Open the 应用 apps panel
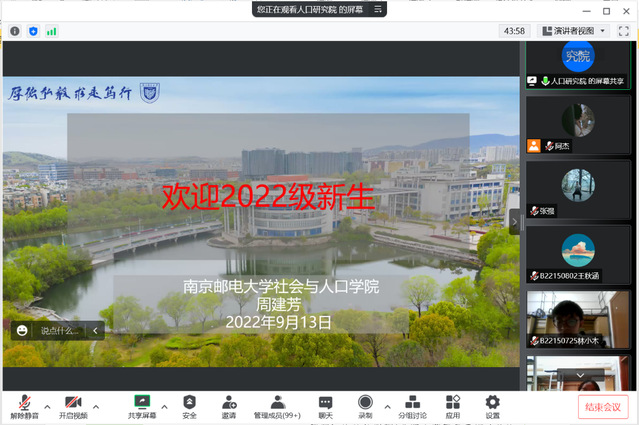This screenshot has height=425, width=639. click(x=453, y=406)
